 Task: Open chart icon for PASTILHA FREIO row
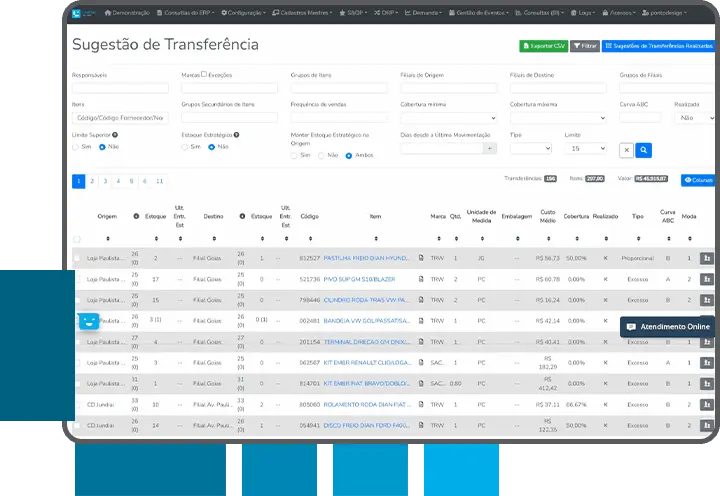click(707, 258)
